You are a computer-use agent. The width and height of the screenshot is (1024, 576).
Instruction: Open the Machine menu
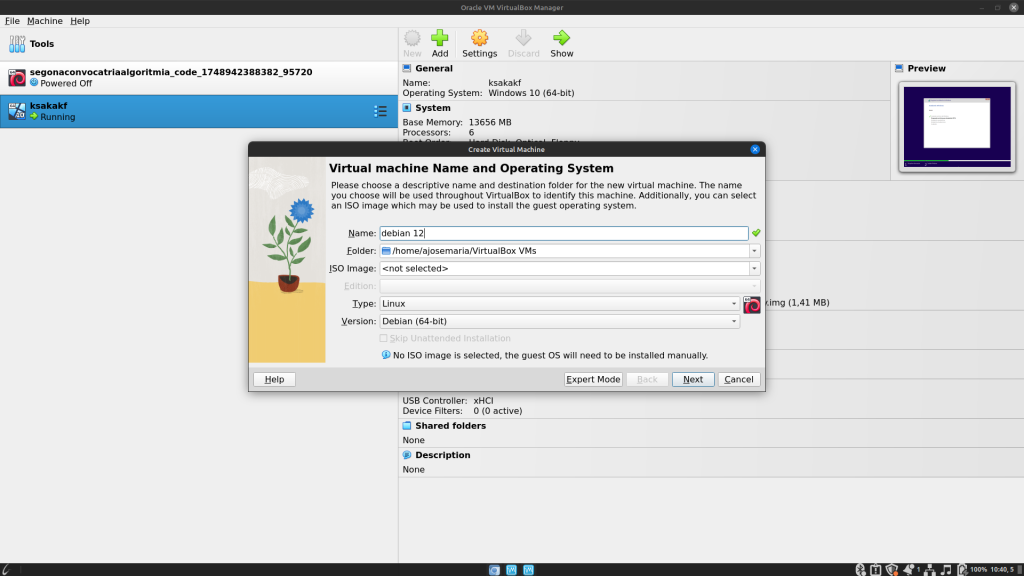[x=44, y=21]
